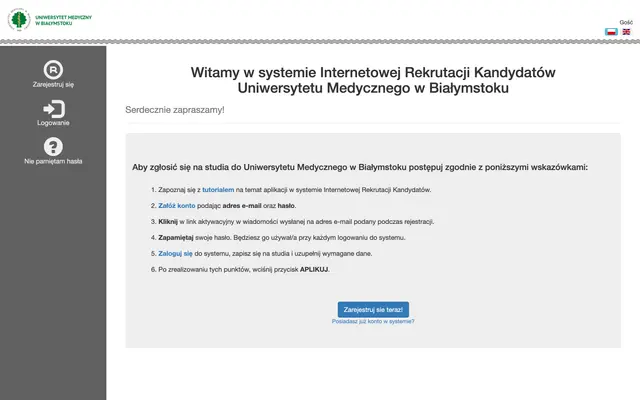
Task: Click the Gość user label
Action: pos(626,22)
